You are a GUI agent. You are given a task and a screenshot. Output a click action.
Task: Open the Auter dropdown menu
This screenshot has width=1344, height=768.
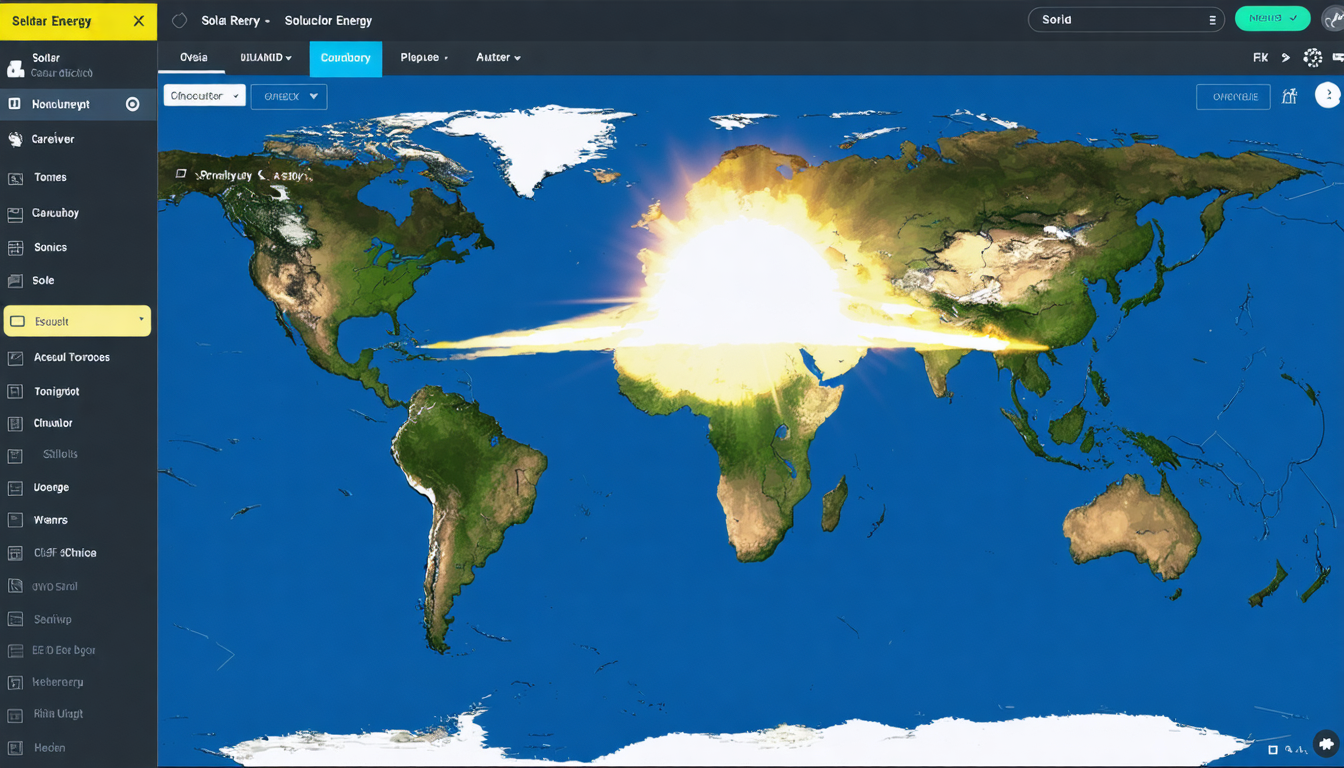[x=497, y=57]
